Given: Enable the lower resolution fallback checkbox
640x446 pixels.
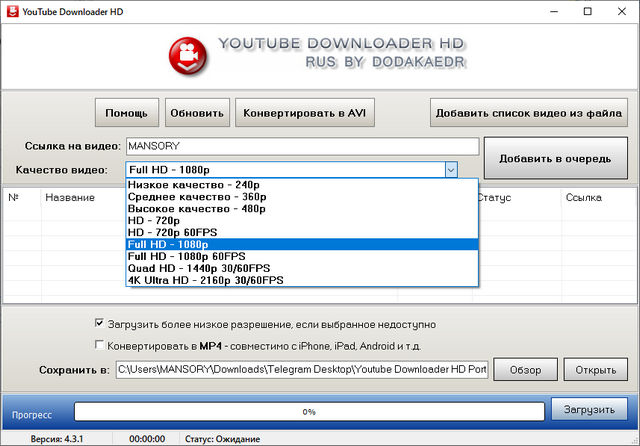Looking at the screenshot, I should tap(98, 324).
